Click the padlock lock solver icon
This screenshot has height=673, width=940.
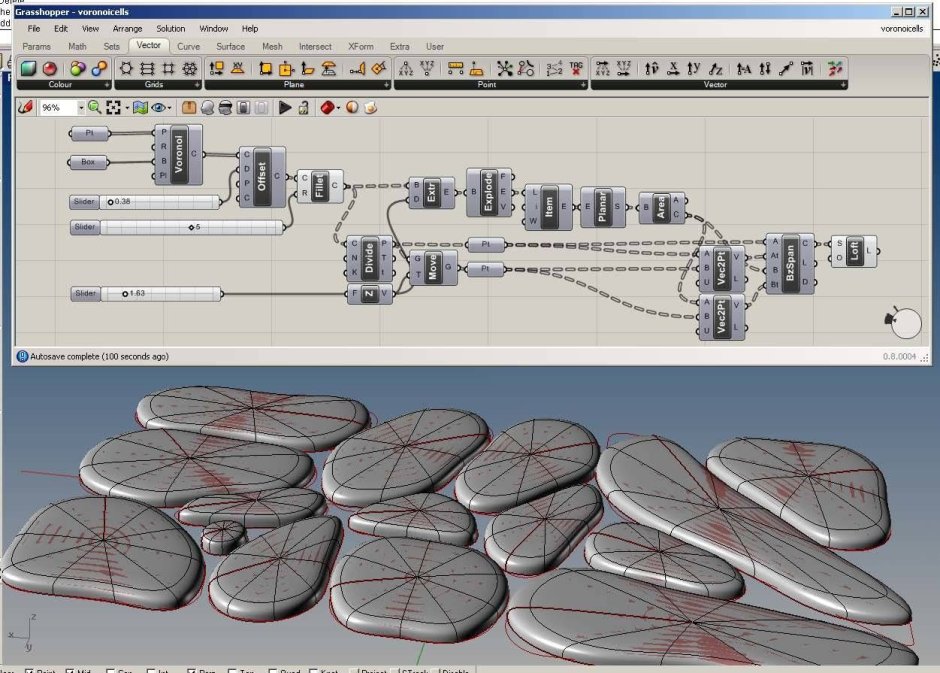coord(303,108)
